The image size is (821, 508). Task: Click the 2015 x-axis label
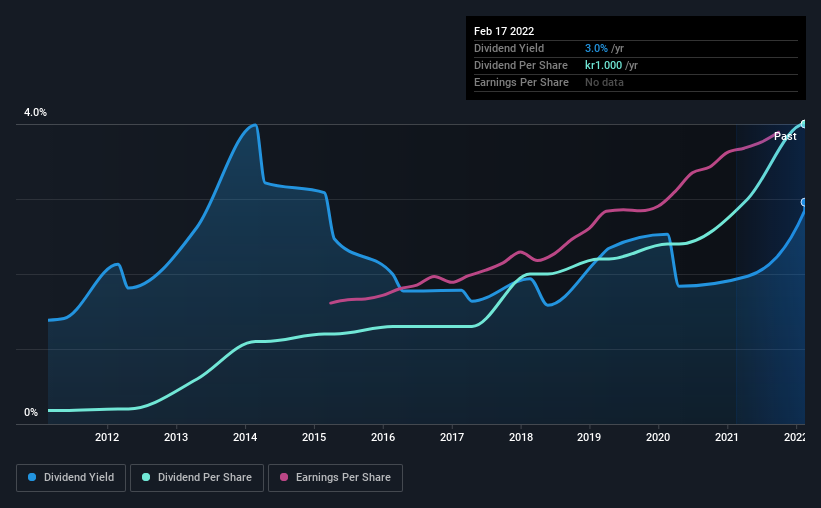[314, 437]
